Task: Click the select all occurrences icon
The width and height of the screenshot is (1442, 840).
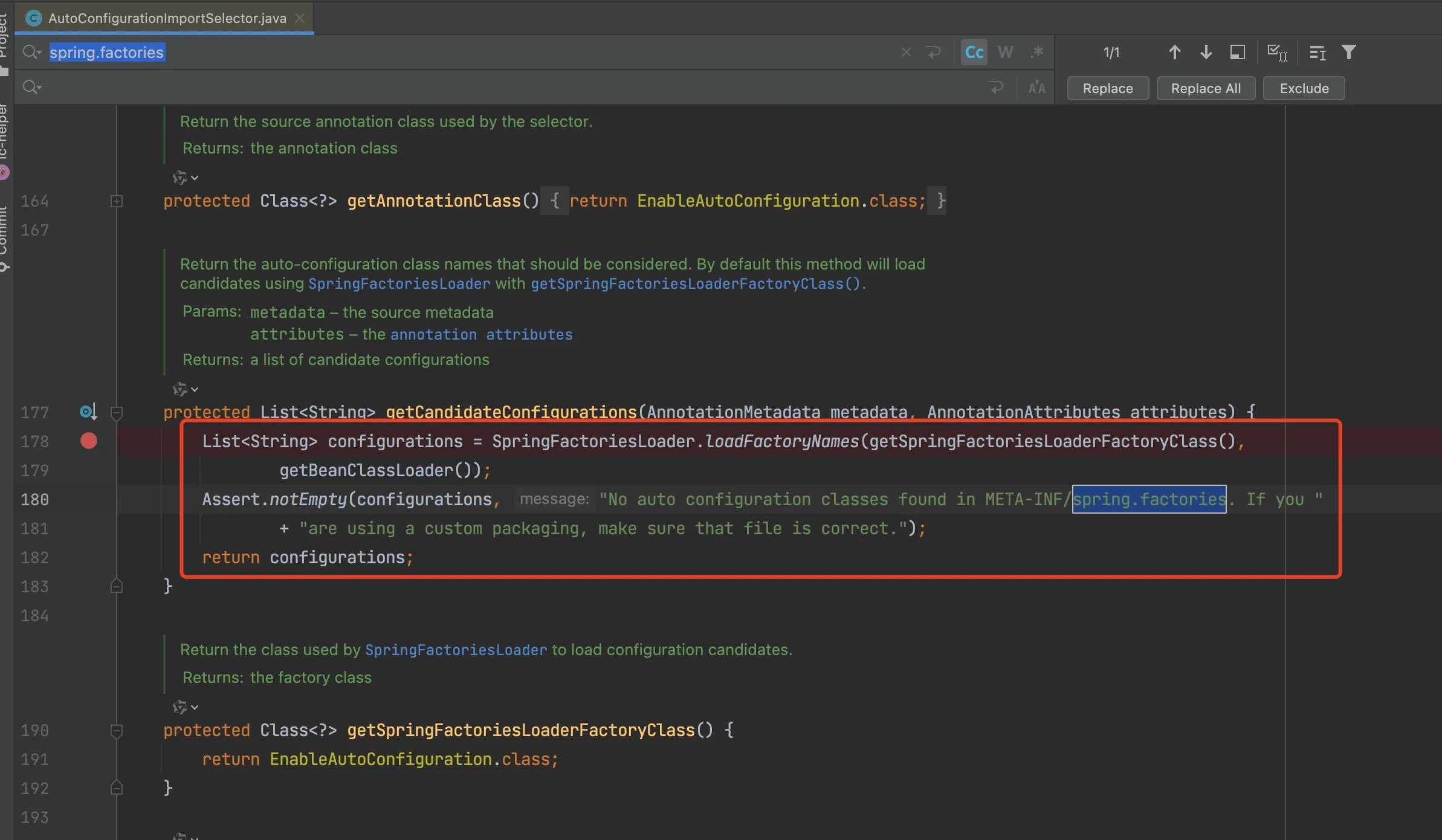Action: pyautogui.click(x=1276, y=53)
